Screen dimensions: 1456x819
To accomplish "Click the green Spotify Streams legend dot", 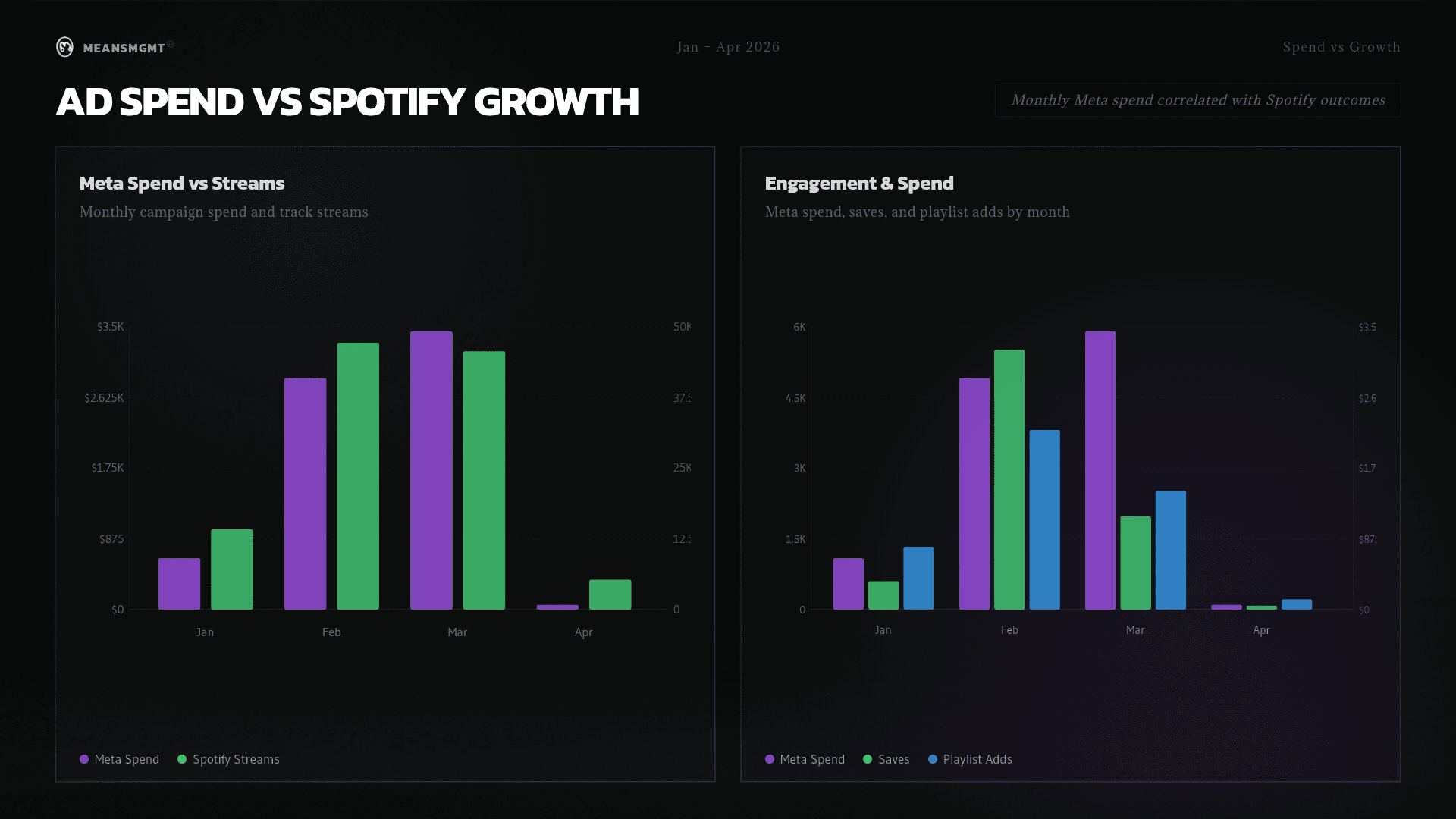I will tap(181, 759).
